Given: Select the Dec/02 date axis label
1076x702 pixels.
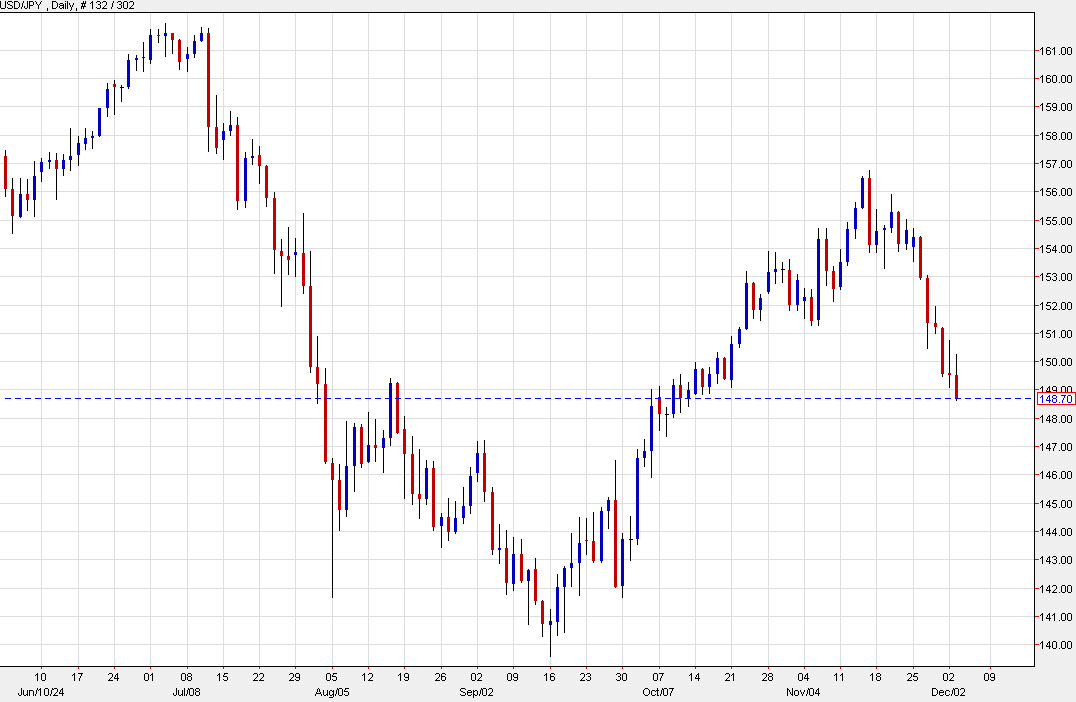Looking at the screenshot, I should 946,689.
